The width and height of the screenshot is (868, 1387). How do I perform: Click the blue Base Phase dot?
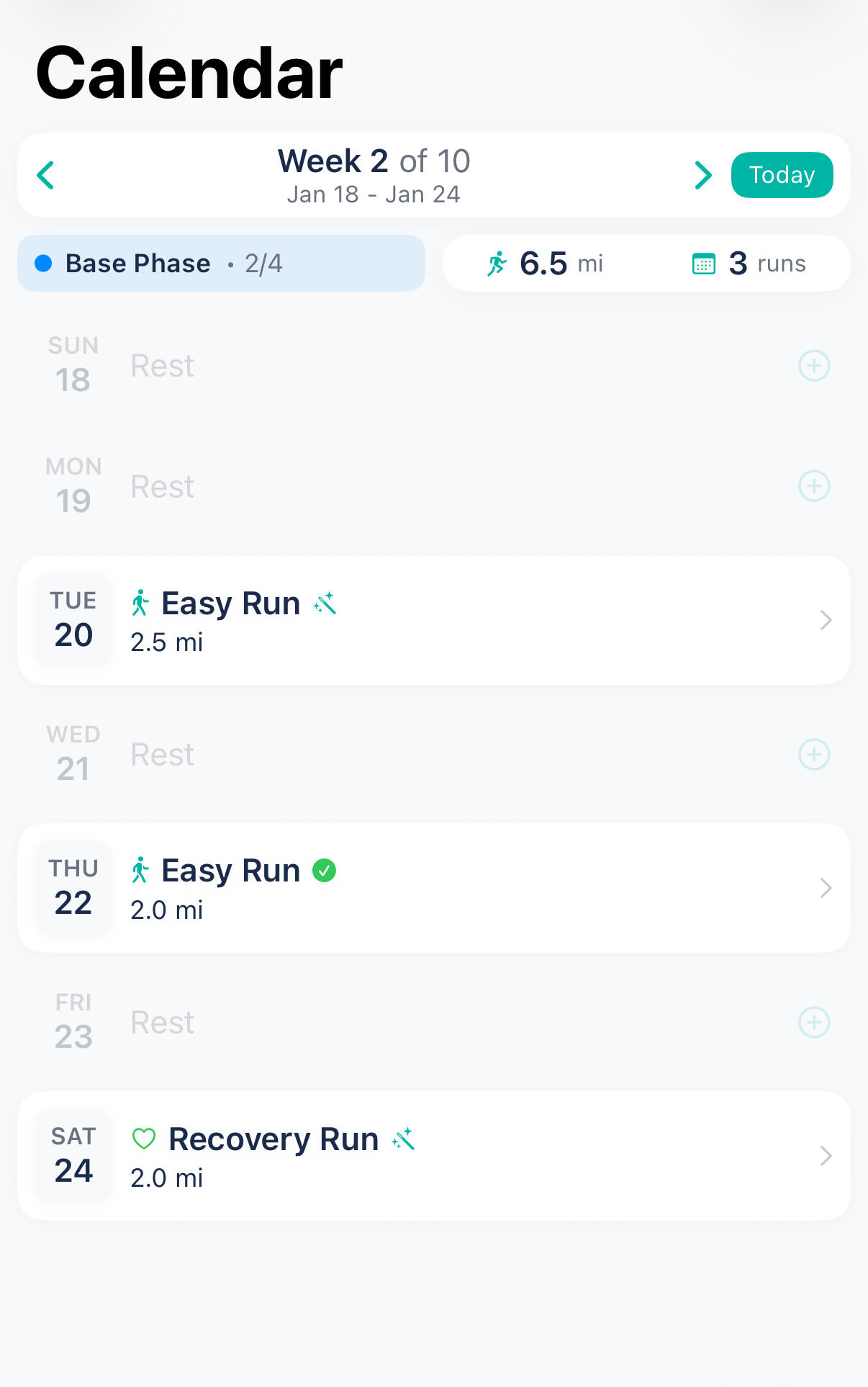click(43, 264)
